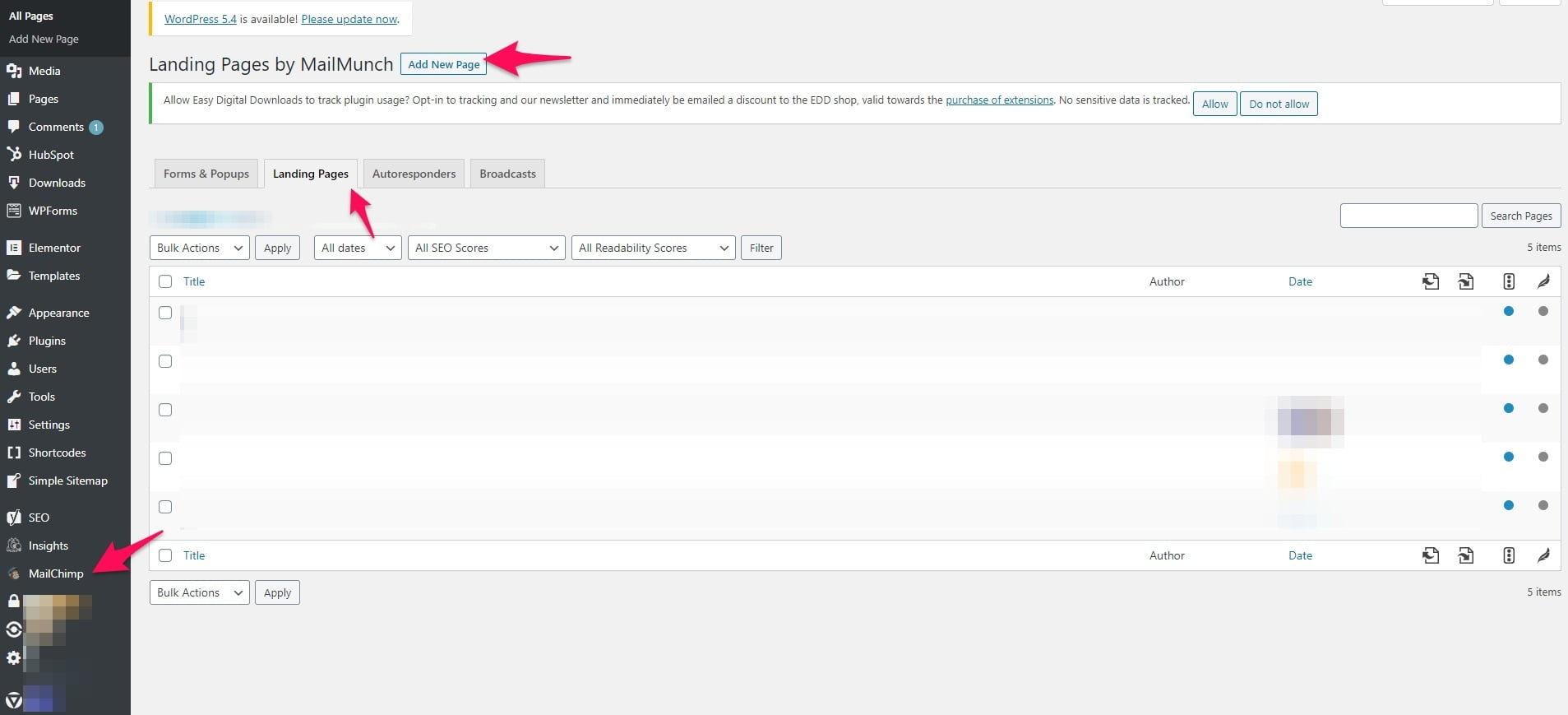Open the All Readability Scores dropdown

654,248
